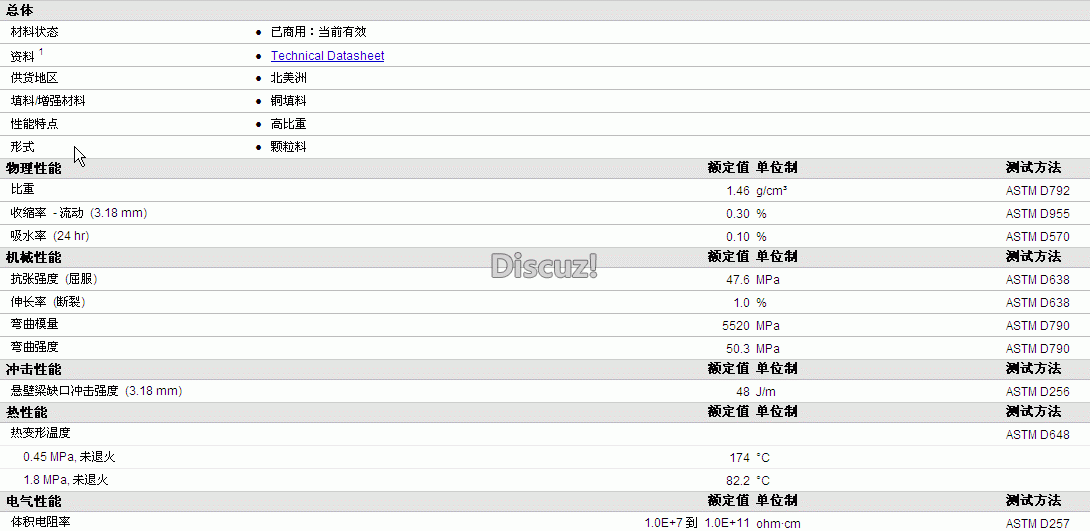Select the 1.46 specific gravity value
This screenshot has height=531, width=1090.
click(x=738, y=190)
